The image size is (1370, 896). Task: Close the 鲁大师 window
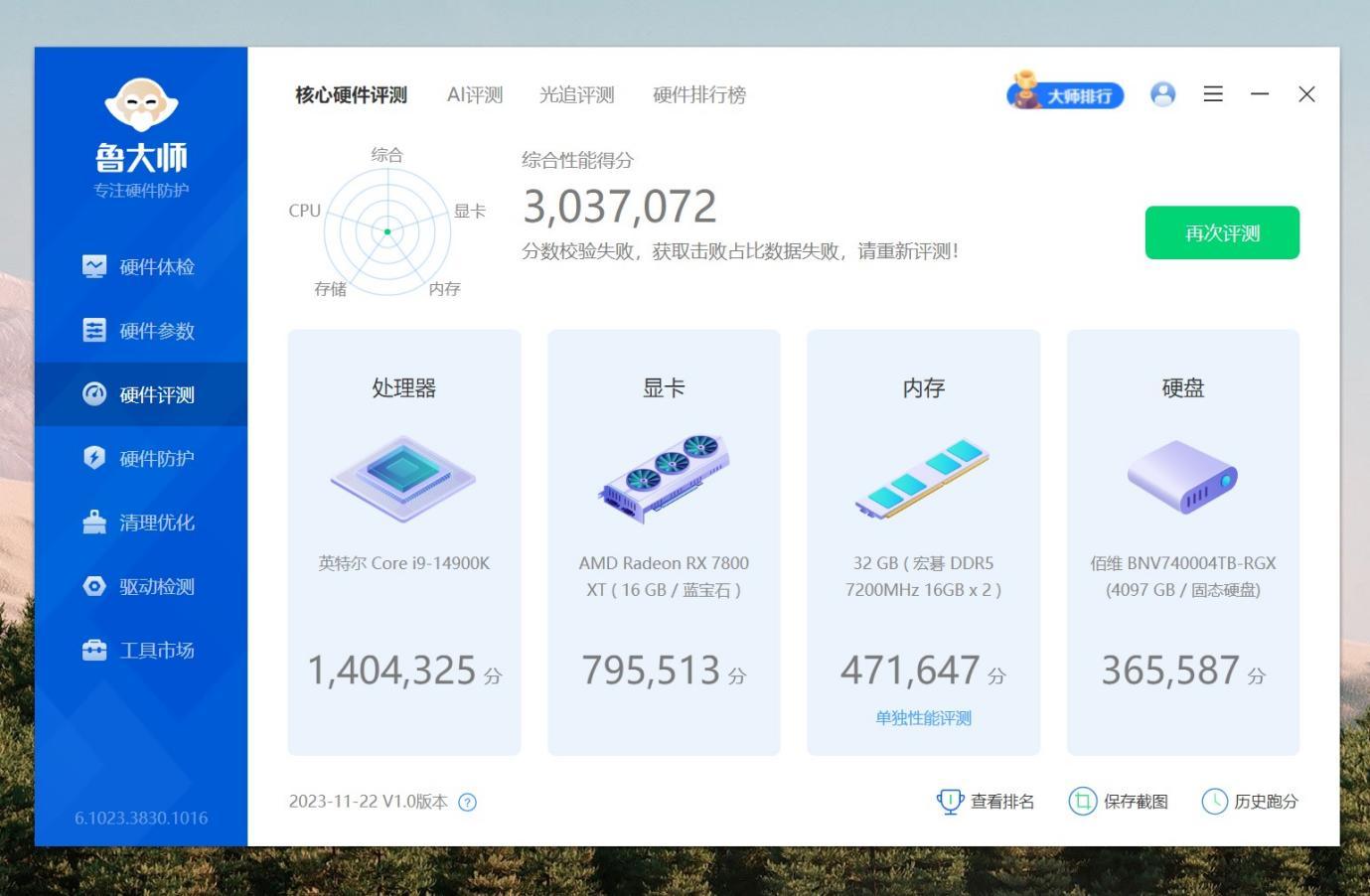click(1306, 94)
